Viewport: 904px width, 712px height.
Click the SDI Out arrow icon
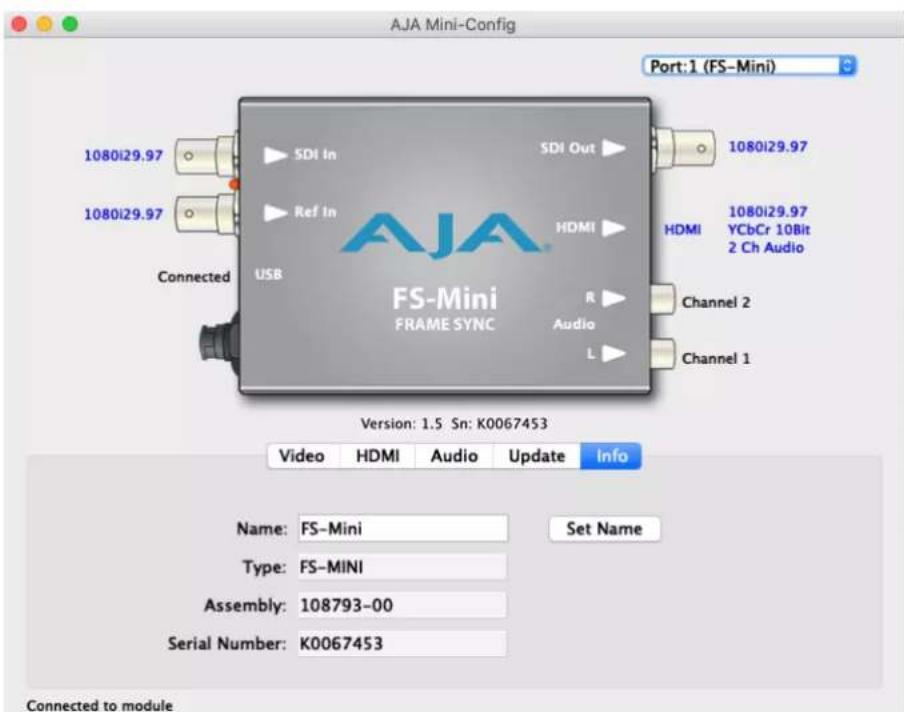(614, 148)
